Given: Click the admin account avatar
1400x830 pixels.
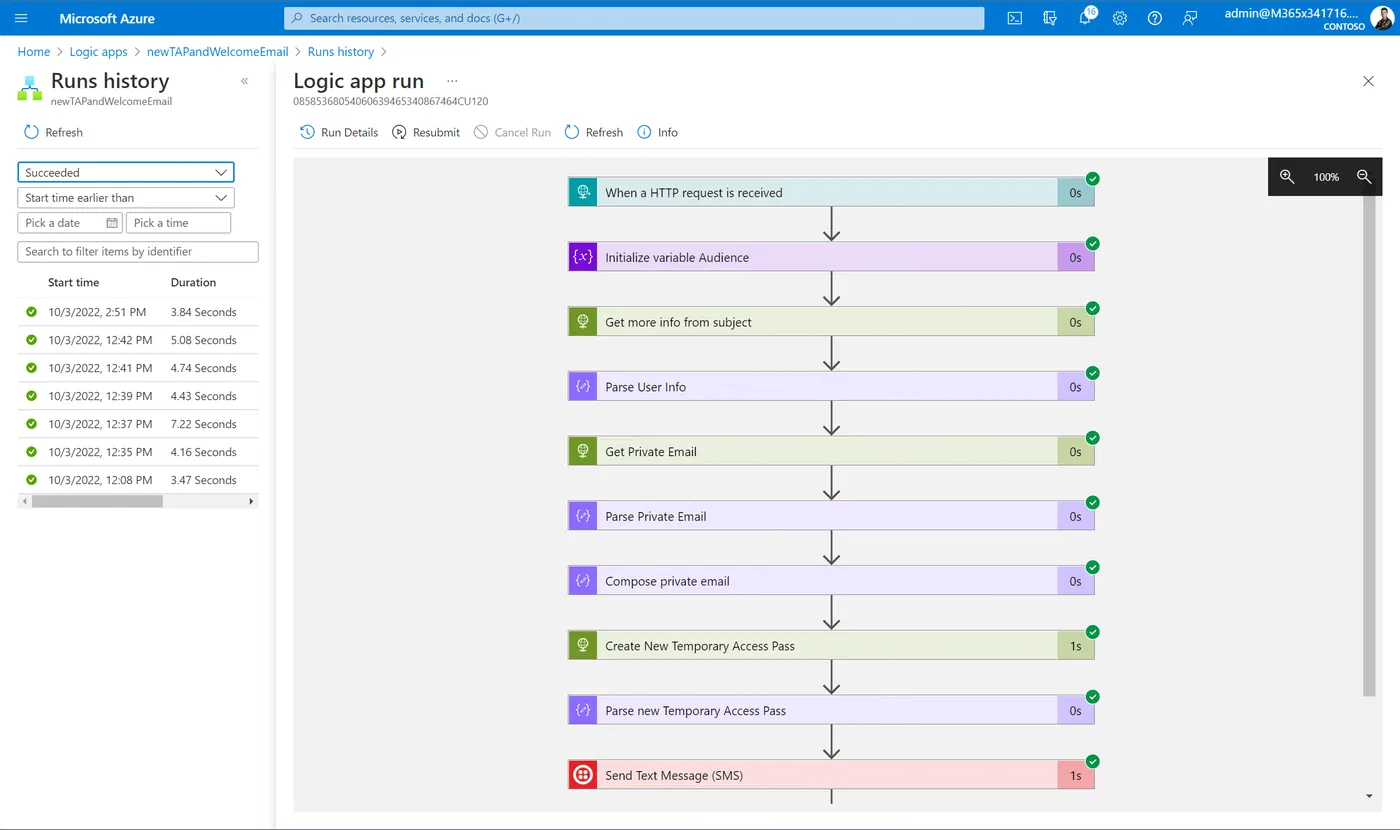Looking at the screenshot, I should 1381,18.
